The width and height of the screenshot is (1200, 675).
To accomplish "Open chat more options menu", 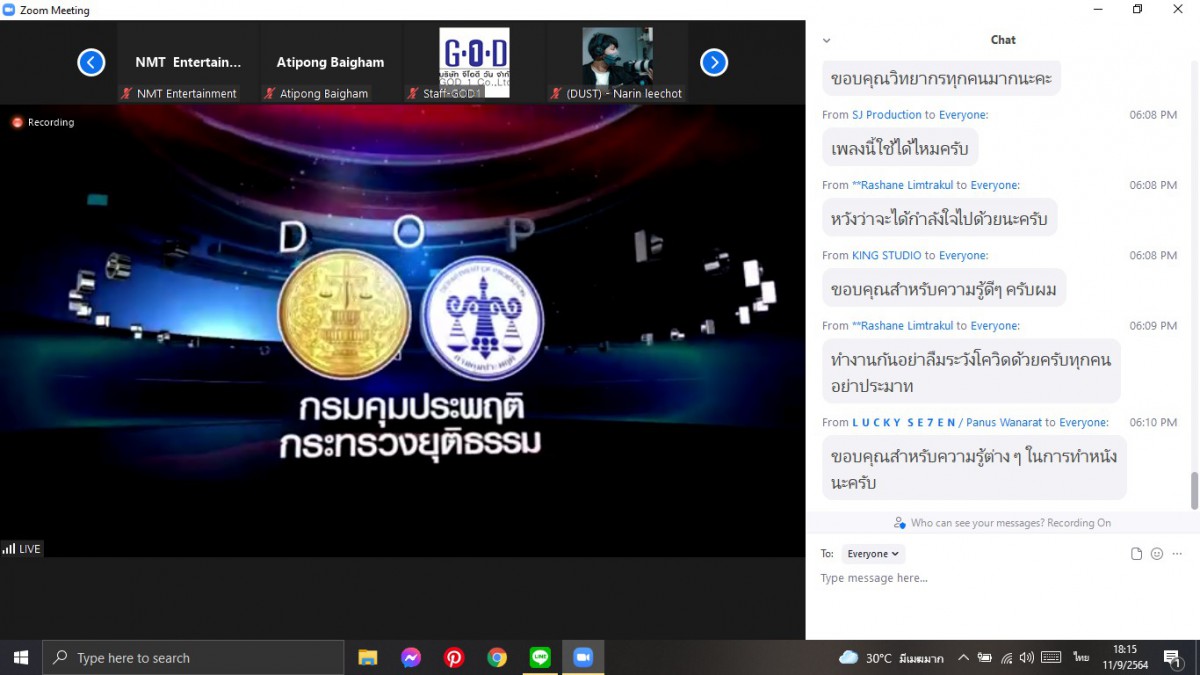I will click(1177, 554).
